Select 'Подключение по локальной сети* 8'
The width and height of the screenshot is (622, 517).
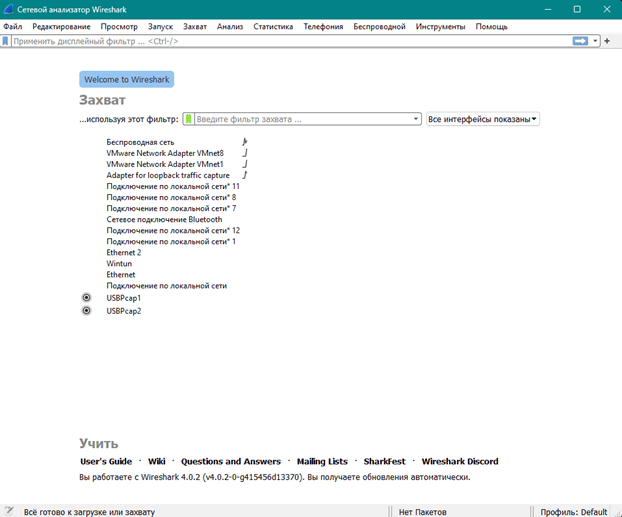[171, 197]
